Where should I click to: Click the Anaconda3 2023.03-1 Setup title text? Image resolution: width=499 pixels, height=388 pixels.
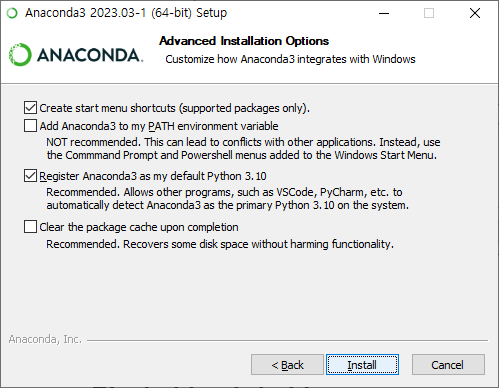[x=126, y=13]
